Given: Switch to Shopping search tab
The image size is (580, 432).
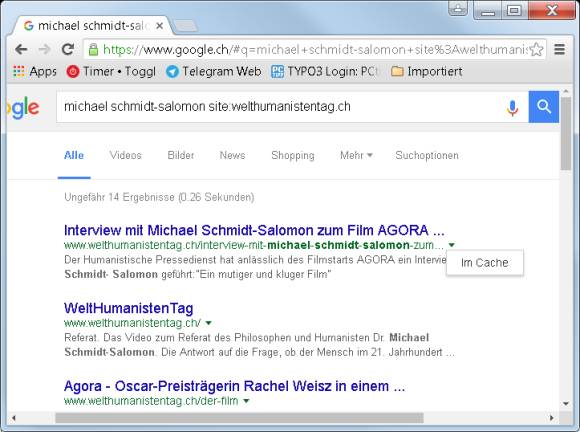Looking at the screenshot, I should tap(293, 155).
